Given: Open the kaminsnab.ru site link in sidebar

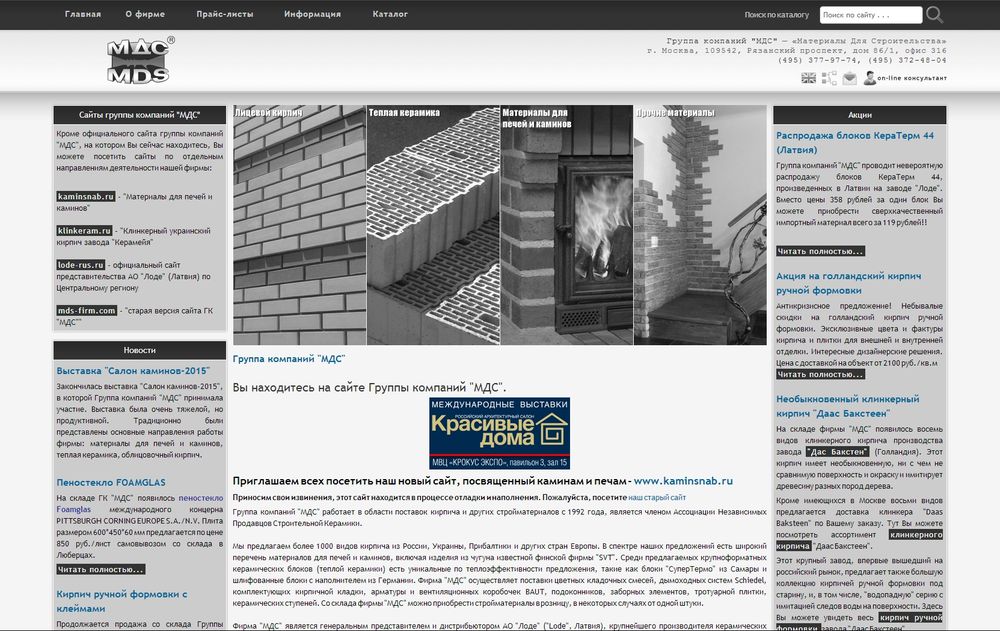Looking at the screenshot, I should coord(86,195).
